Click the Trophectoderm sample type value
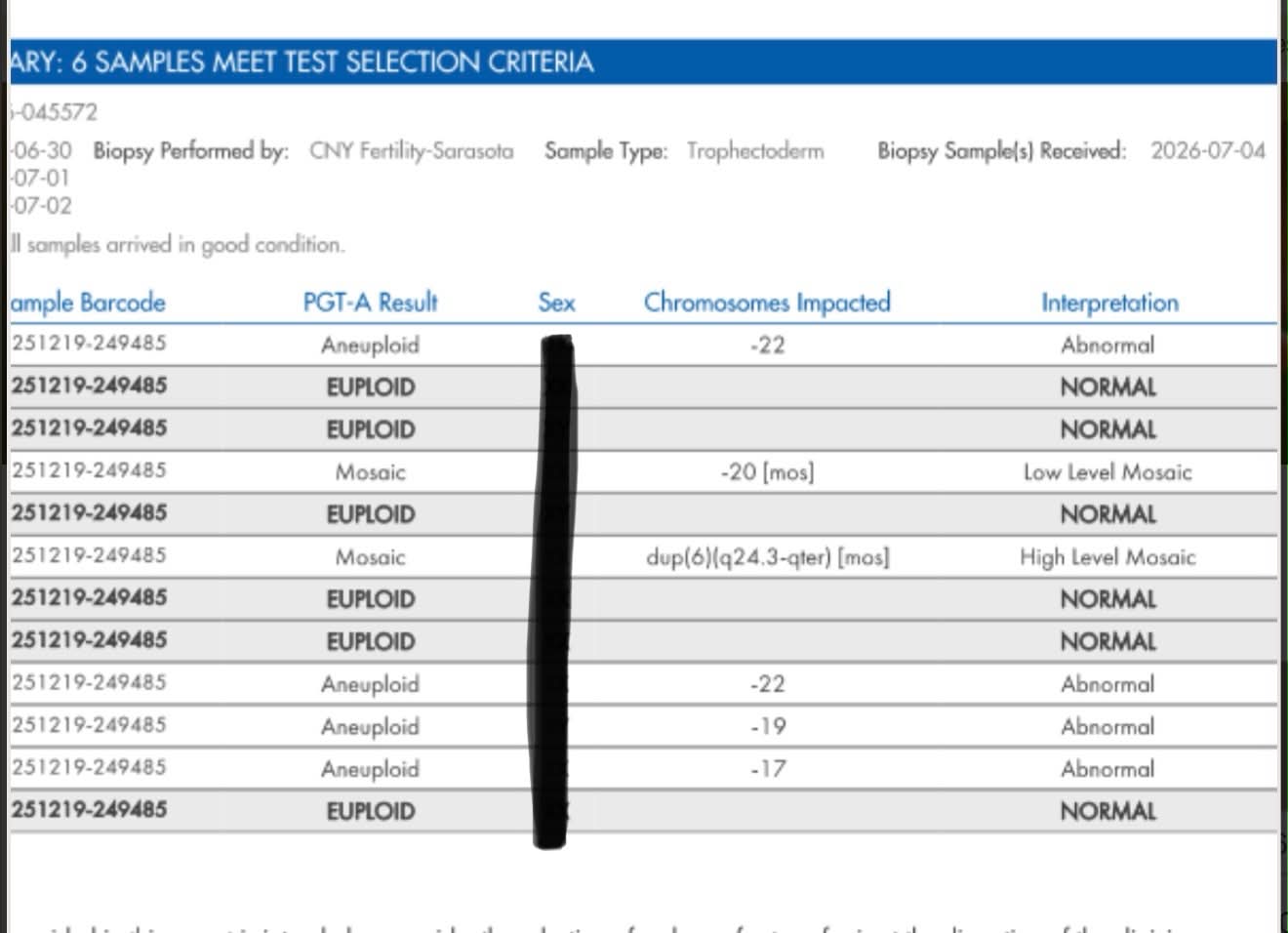 (x=755, y=151)
